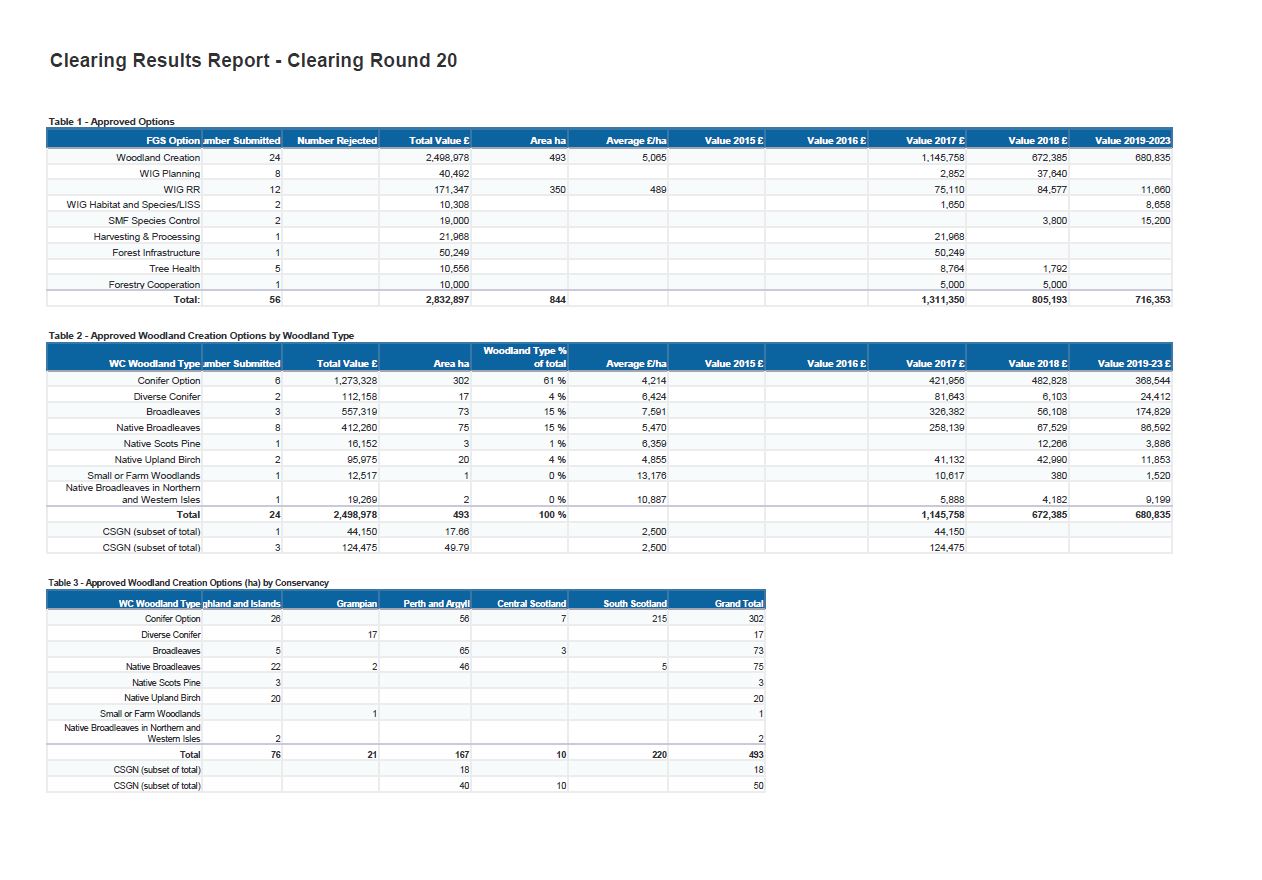Select the 'Number Rejected' column header

click(x=337, y=141)
